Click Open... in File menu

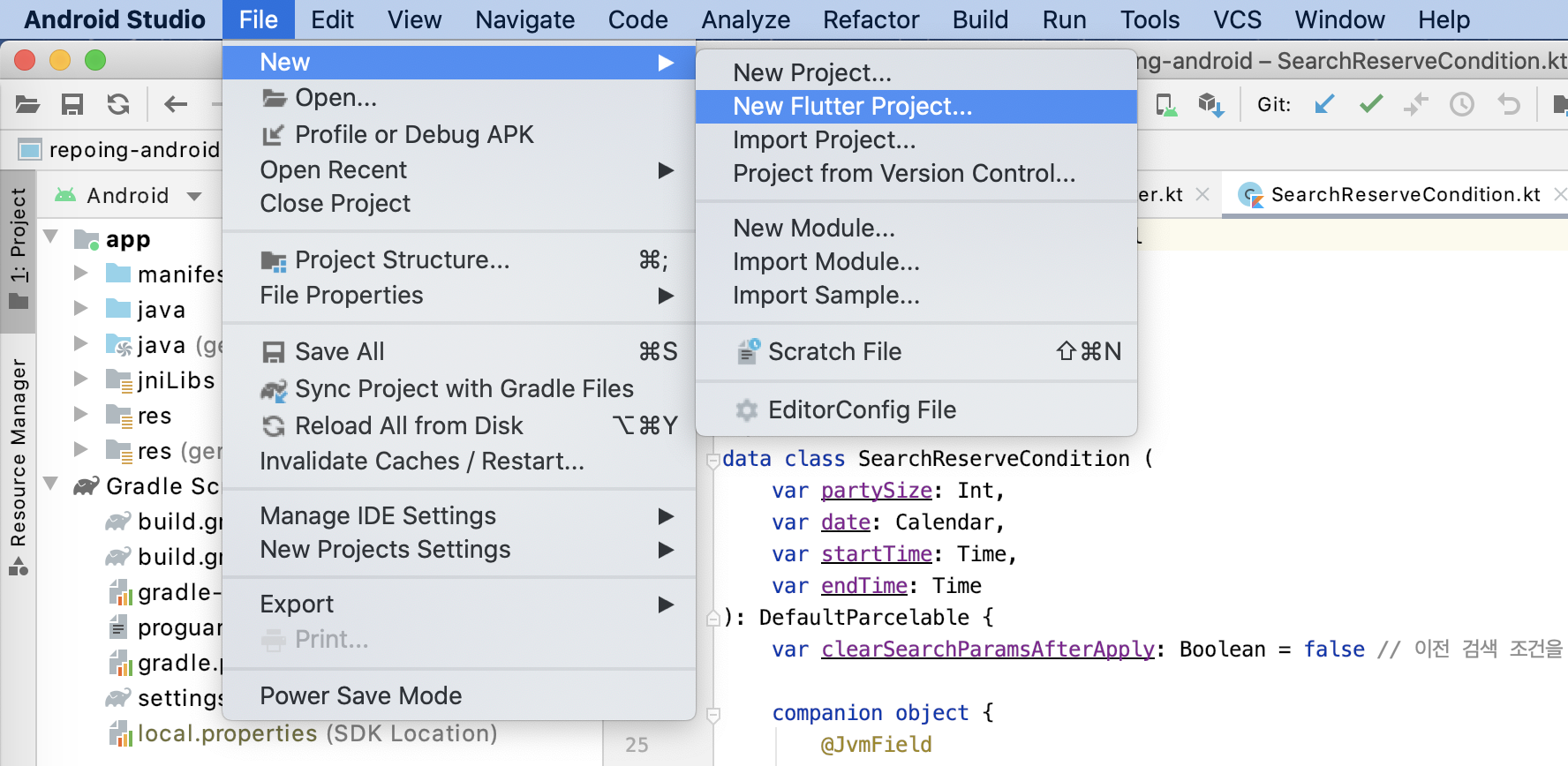(x=459, y=98)
